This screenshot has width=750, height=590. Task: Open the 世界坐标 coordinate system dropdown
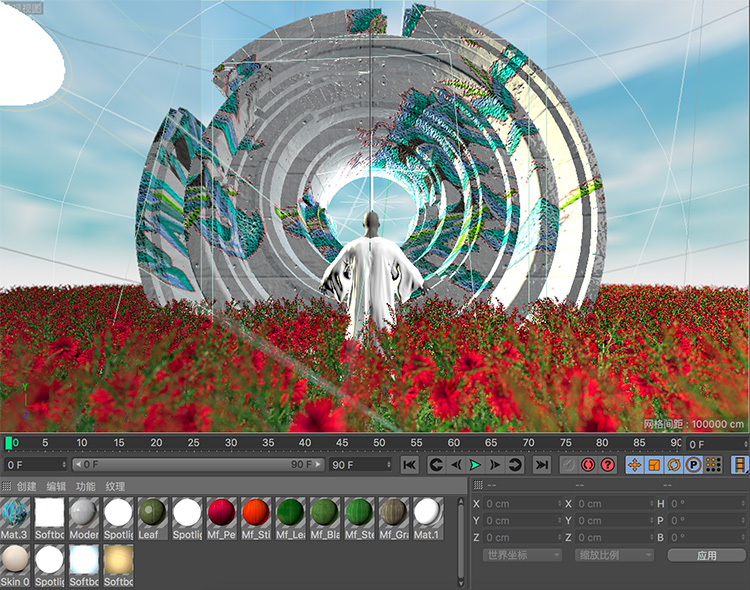pyautogui.click(x=520, y=555)
